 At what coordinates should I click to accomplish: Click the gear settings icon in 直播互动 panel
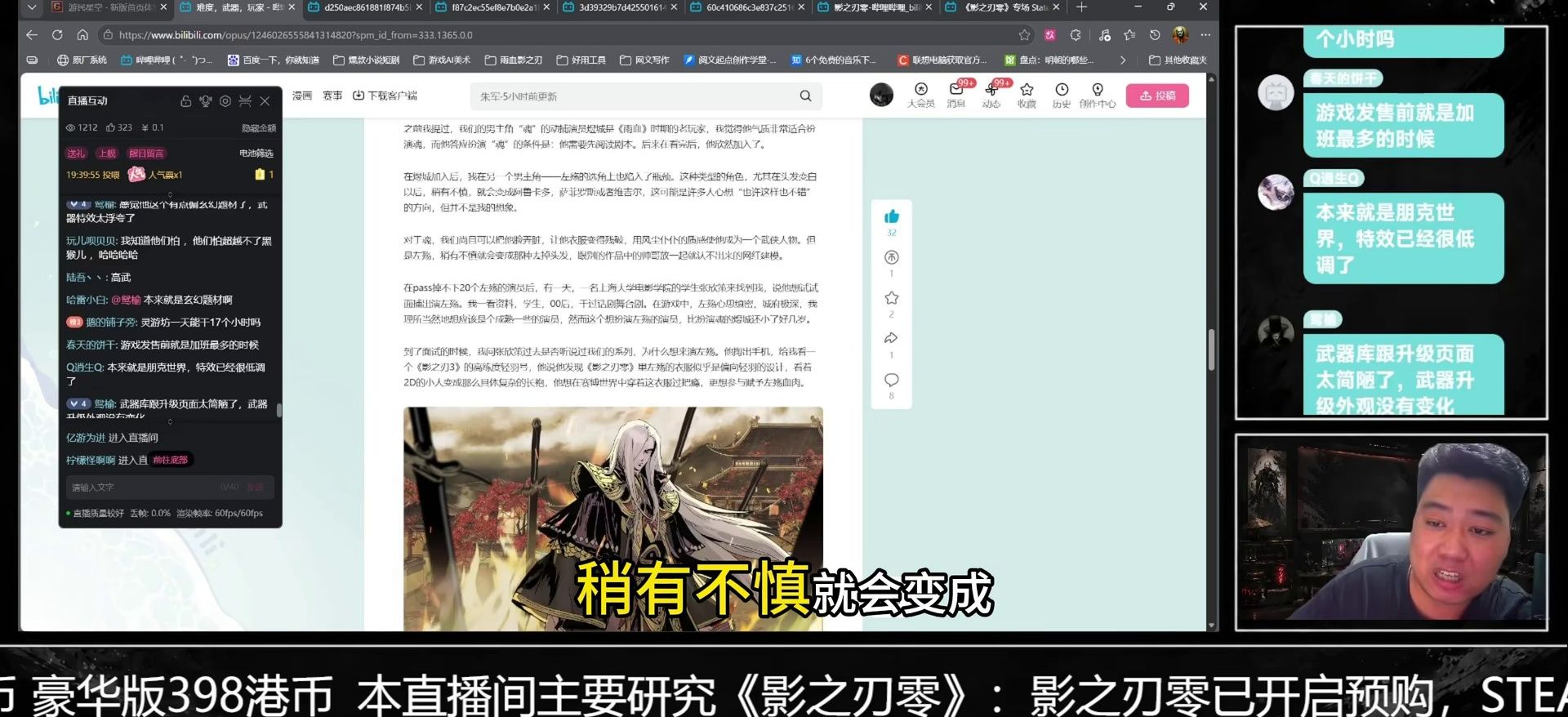tap(225, 101)
